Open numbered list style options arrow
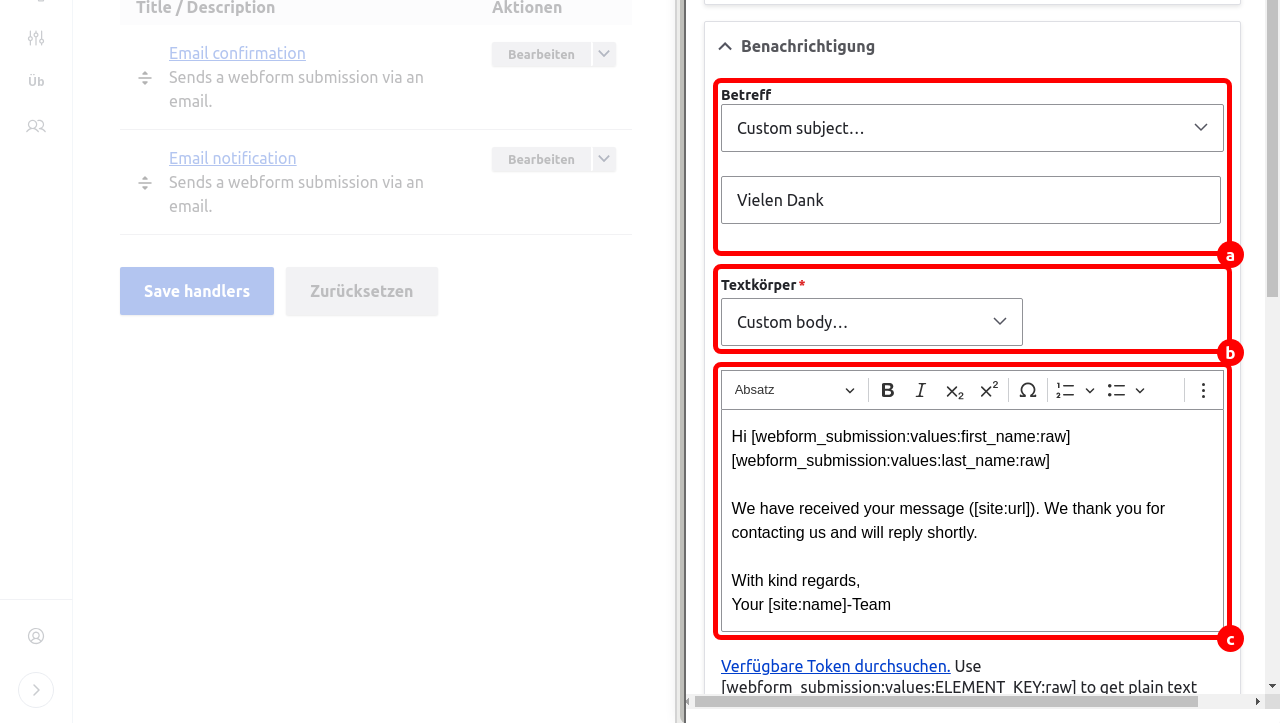The height and width of the screenshot is (723, 1280). [1090, 390]
